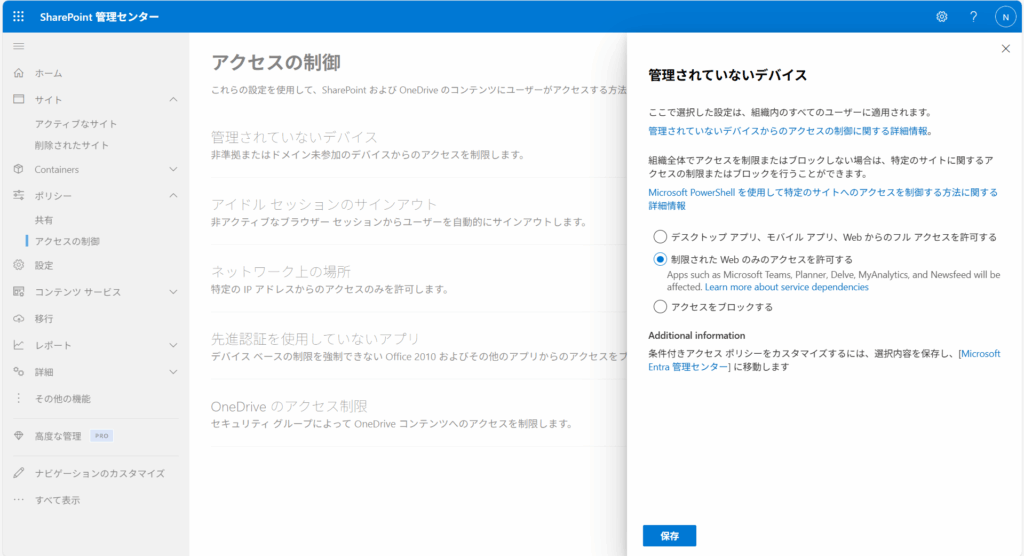Collapse the サイト section chevron
The image size is (1024, 556).
pos(173,99)
